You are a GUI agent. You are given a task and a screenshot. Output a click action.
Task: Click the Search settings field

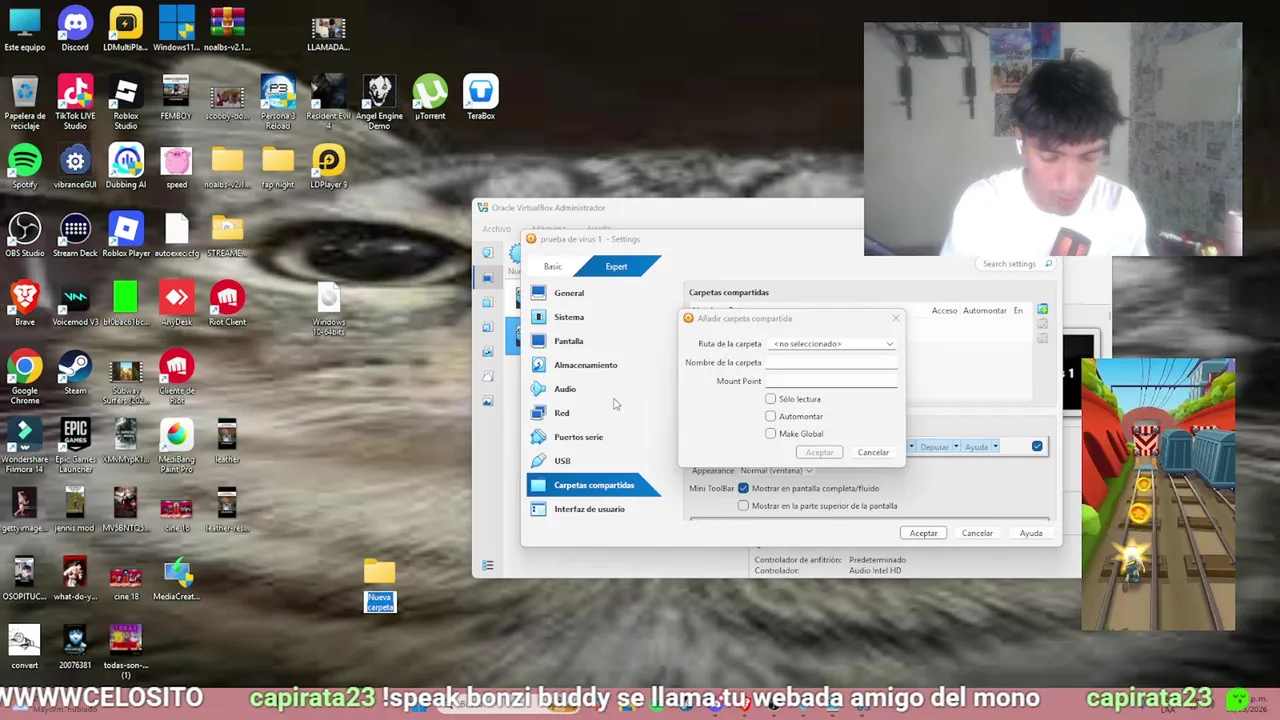pos(1016,264)
